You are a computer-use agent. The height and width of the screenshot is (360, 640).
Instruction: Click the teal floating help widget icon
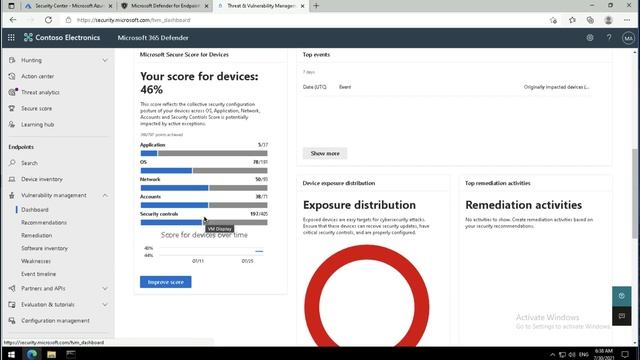(622, 296)
